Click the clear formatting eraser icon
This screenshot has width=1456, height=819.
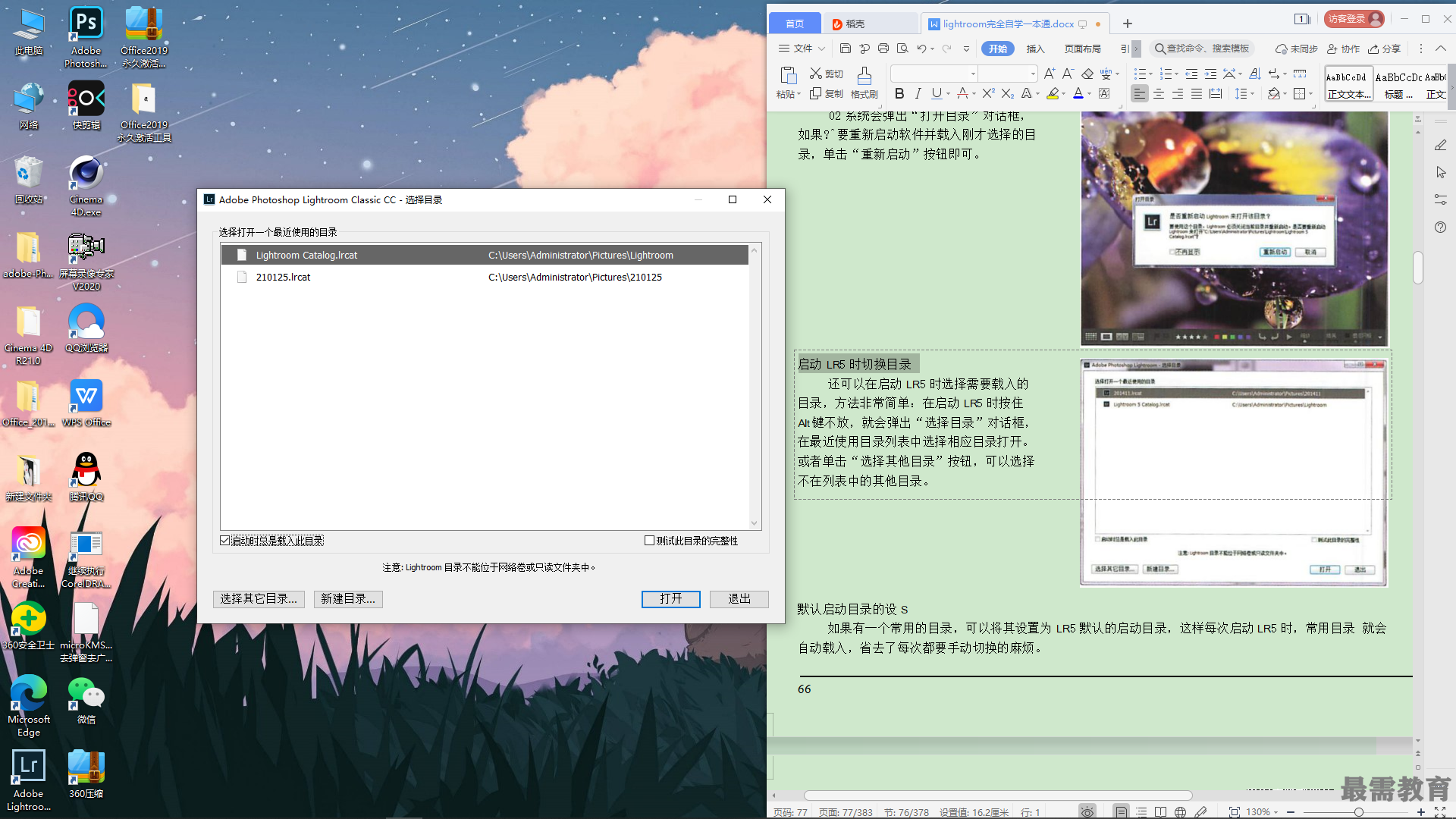(1087, 74)
